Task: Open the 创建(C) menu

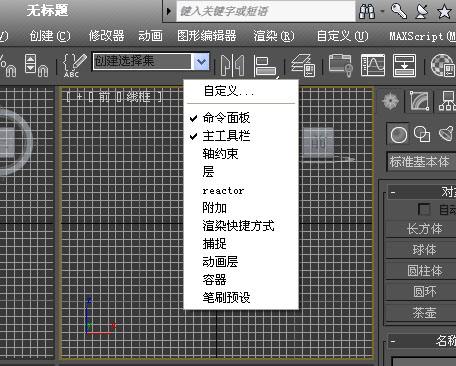Action: (50, 36)
